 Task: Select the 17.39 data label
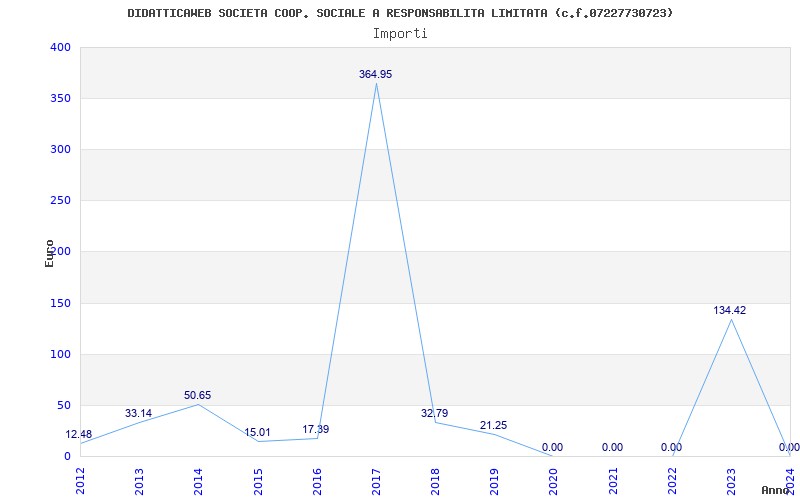tap(316, 430)
